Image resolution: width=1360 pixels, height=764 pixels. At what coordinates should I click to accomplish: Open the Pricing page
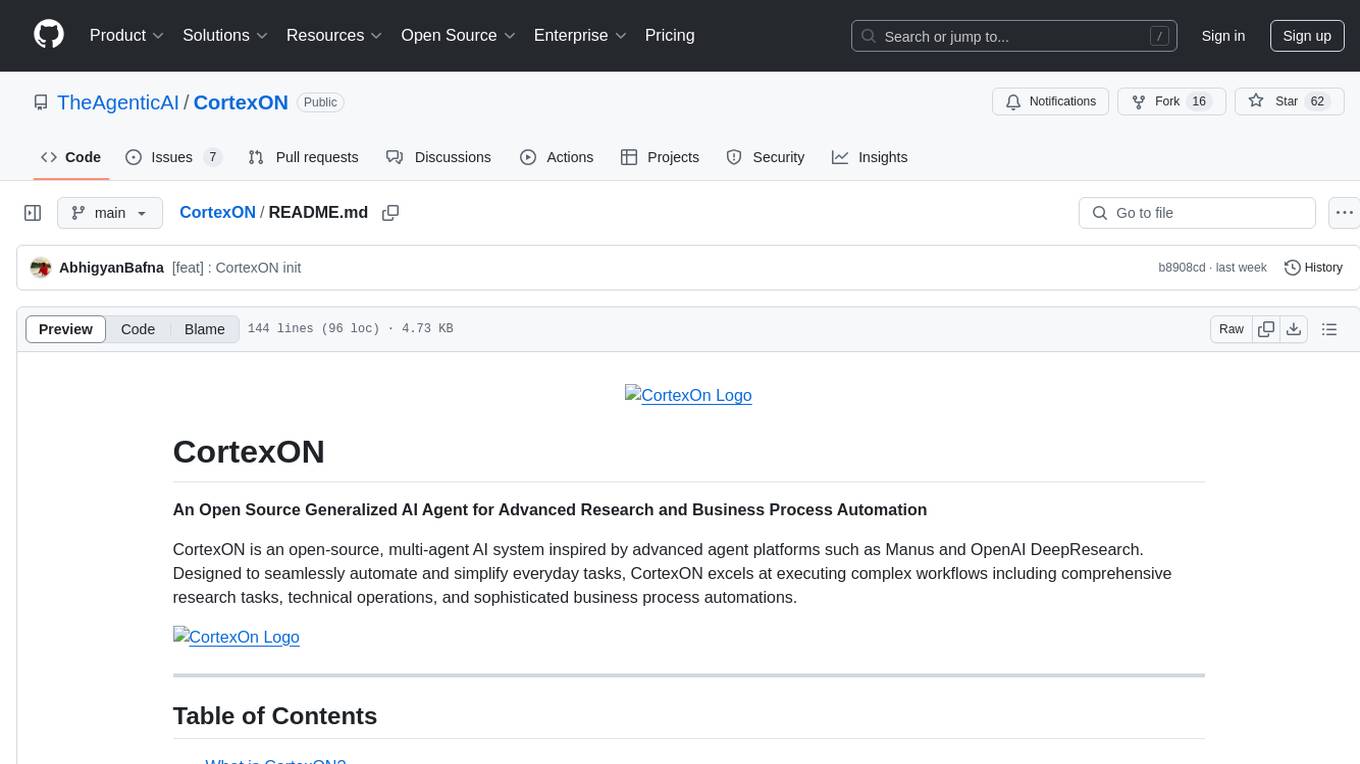670,35
